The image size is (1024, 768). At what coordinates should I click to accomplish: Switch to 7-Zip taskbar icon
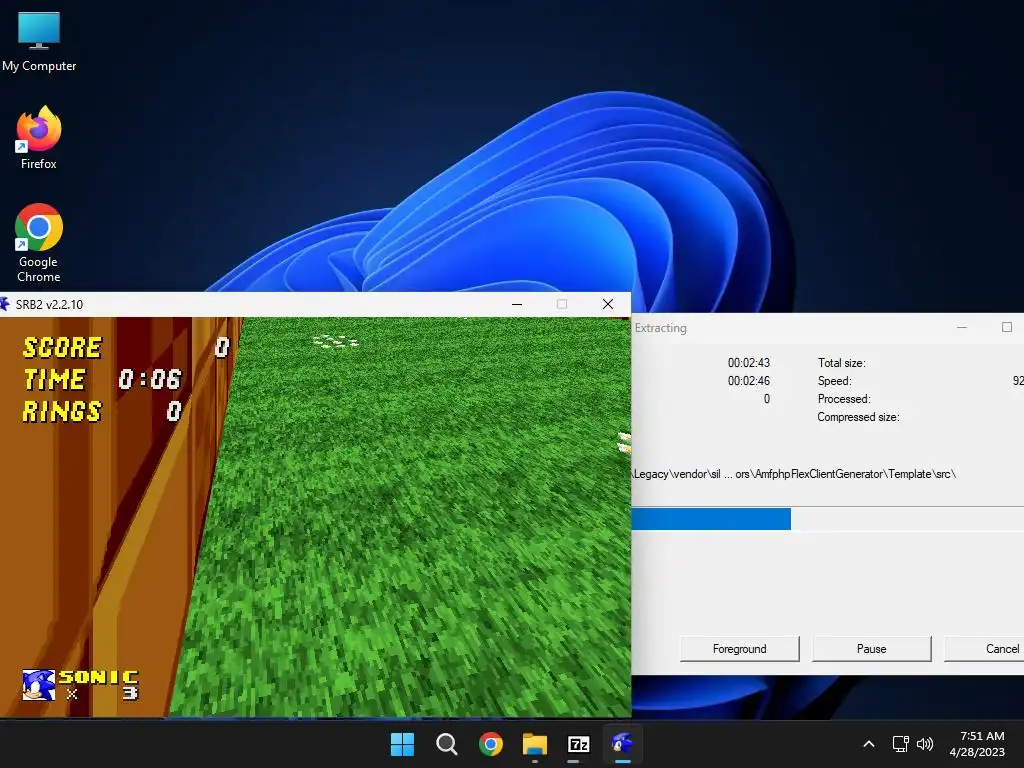coord(579,744)
